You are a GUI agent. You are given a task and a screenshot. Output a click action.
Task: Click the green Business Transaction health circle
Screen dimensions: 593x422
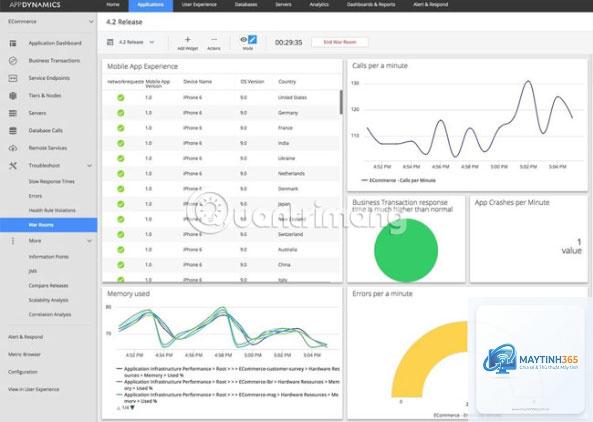point(406,250)
